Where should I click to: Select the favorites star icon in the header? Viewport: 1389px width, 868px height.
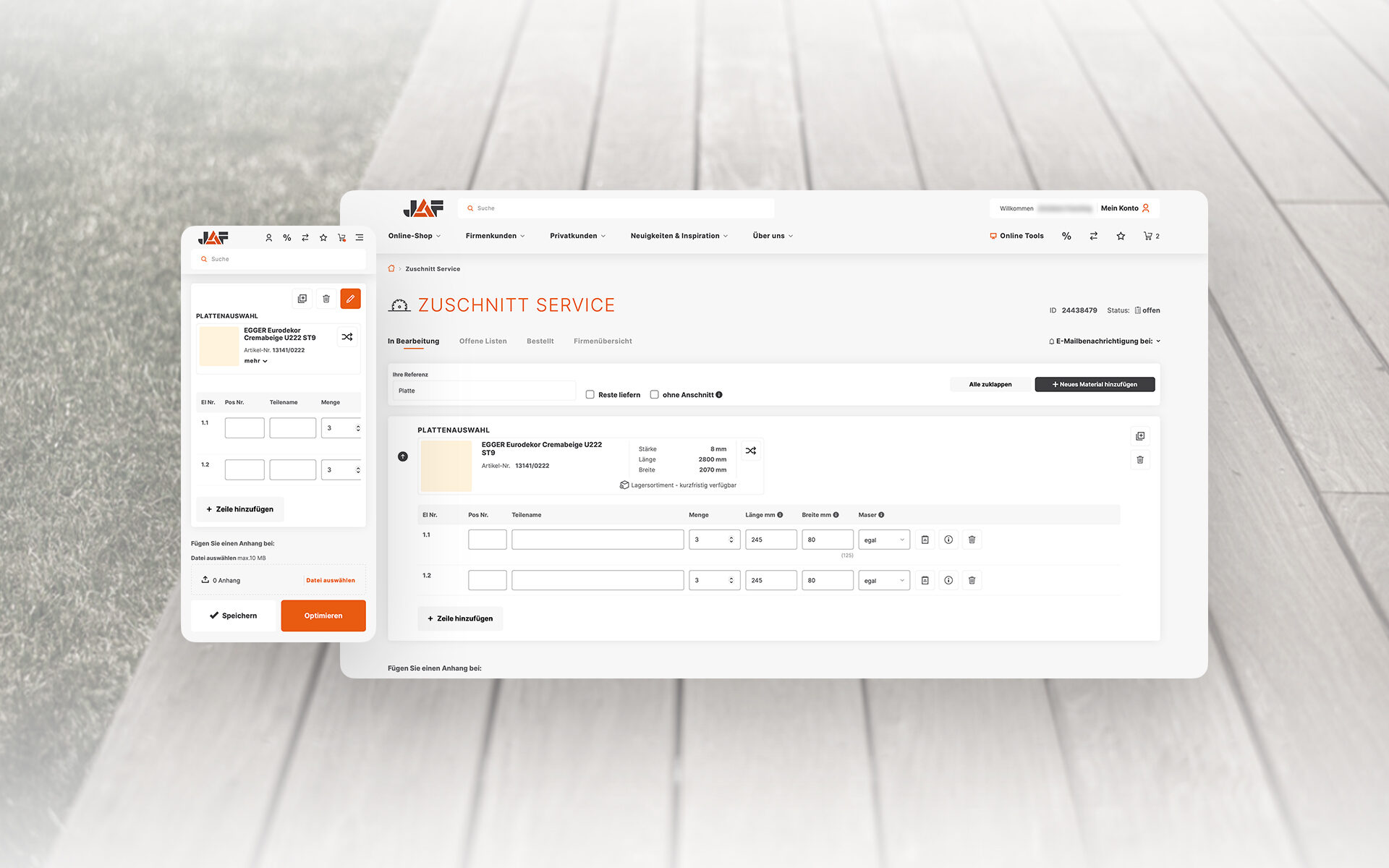(1121, 236)
